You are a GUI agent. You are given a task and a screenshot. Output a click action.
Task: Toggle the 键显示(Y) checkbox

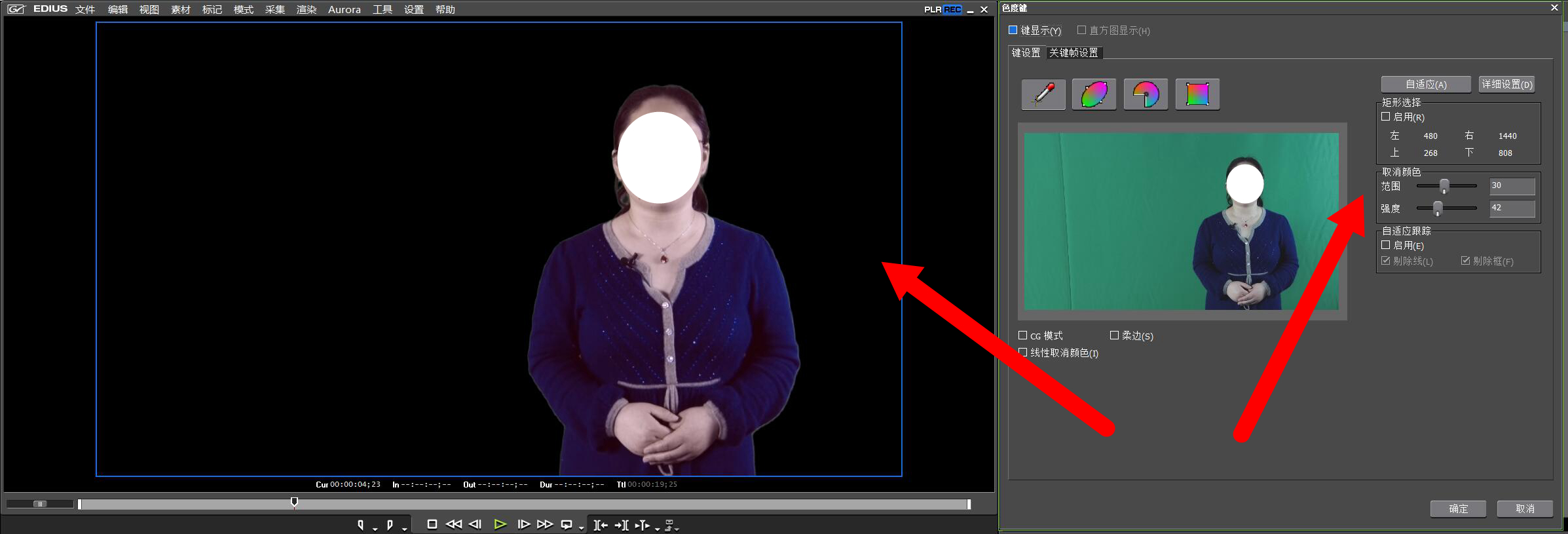tap(1013, 30)
